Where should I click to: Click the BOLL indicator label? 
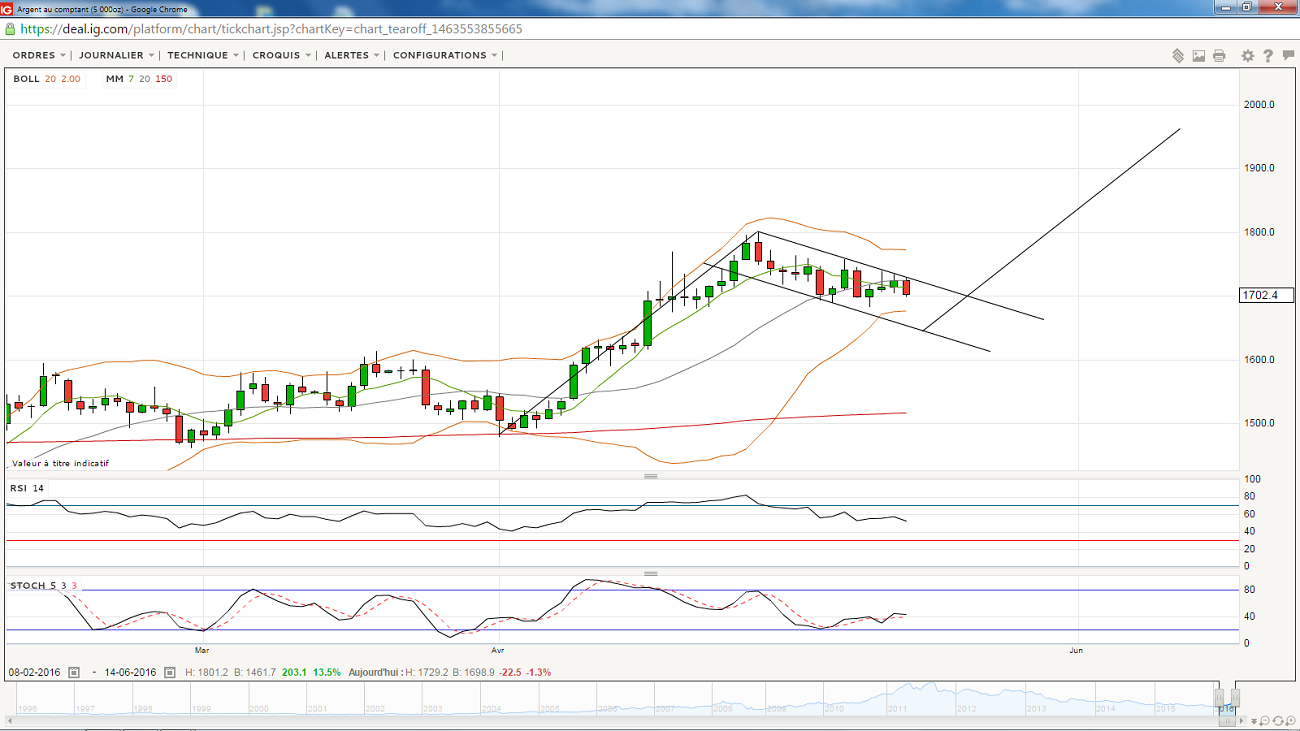coord(27,79)
